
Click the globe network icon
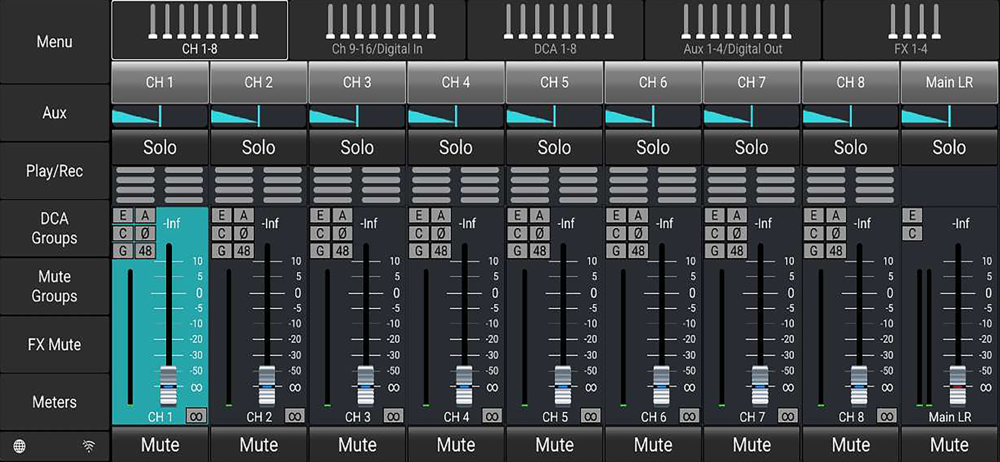click(x=20, y=445)
